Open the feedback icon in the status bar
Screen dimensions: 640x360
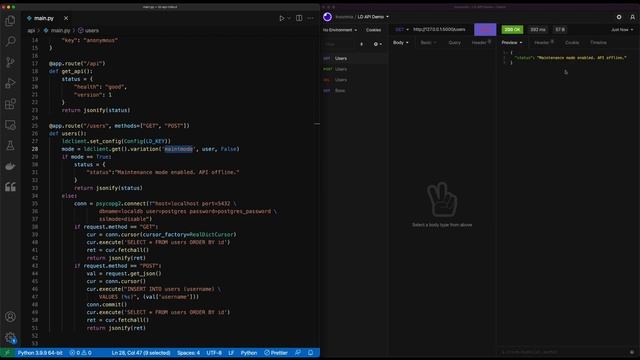click(x=298, y=353)
